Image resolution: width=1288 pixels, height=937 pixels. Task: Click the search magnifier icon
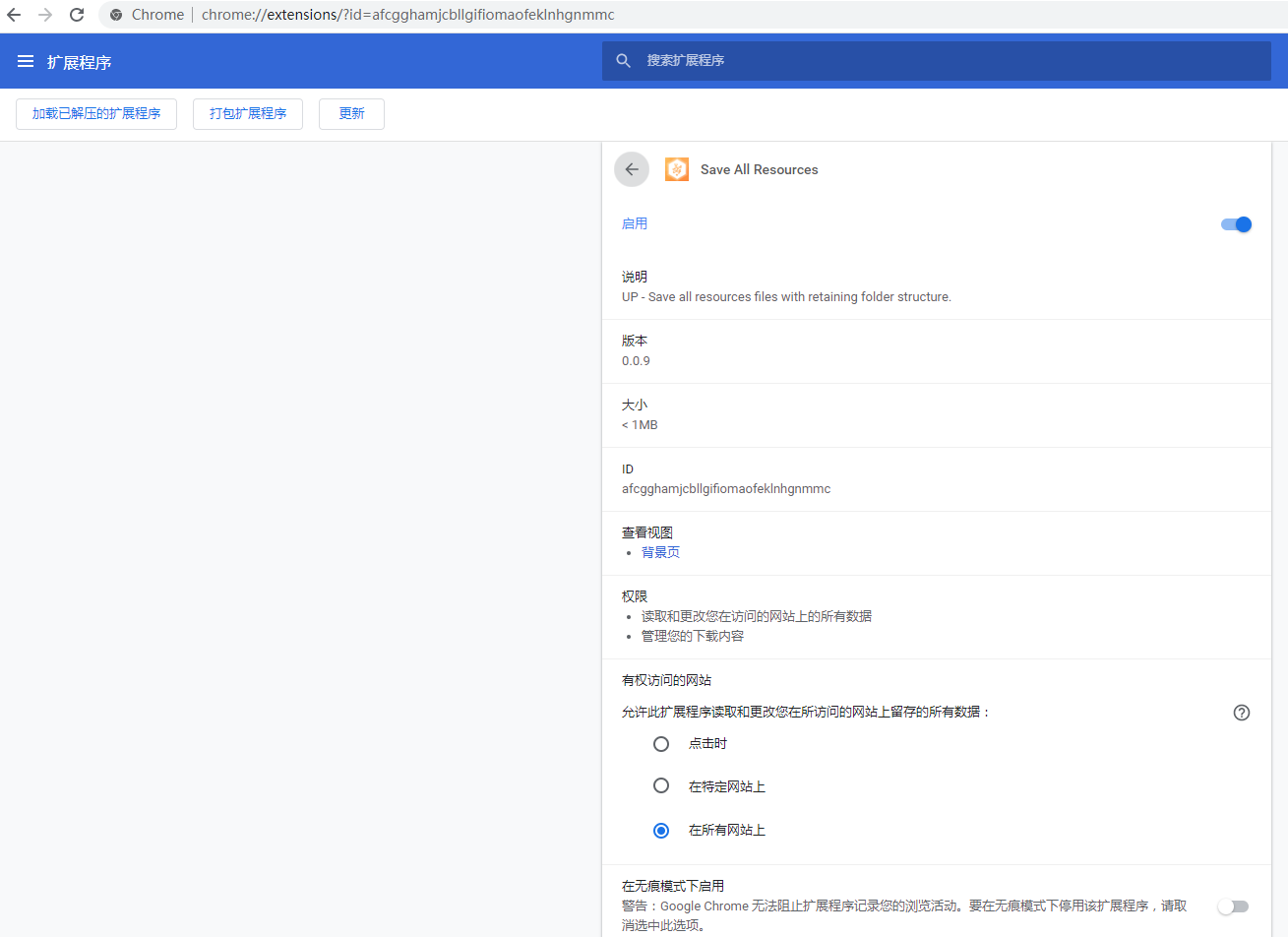pos(623,61)
